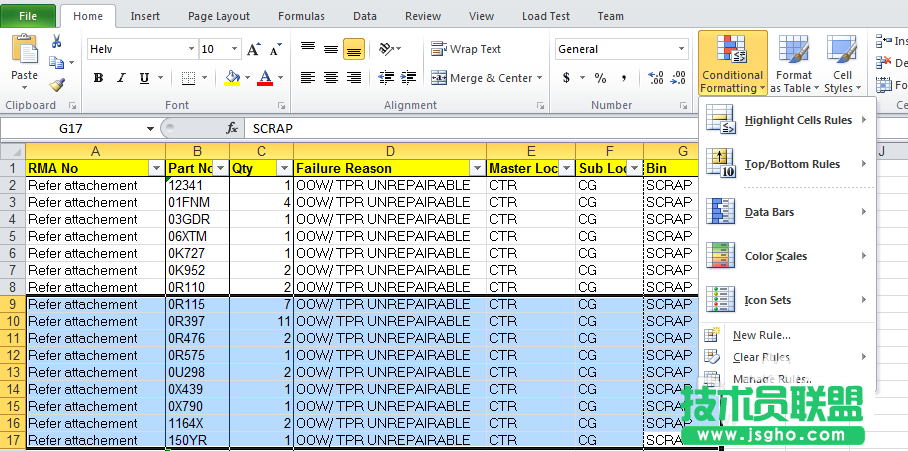Click the Format Painter brush icon
Image resolution: width=908 pixels, height=451 pixels.
57,85
